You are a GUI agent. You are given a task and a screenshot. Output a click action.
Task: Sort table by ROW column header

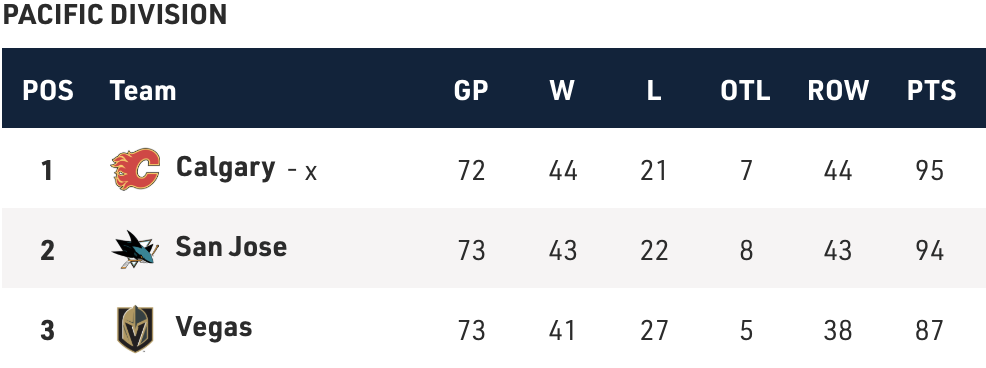(x=838, y=91)
